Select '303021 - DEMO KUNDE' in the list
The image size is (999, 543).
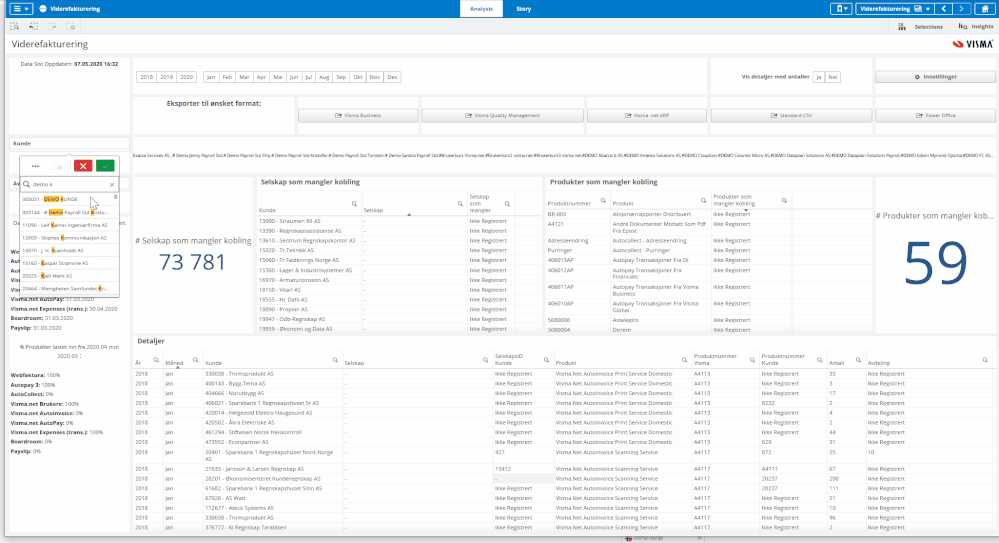point(67,199)
